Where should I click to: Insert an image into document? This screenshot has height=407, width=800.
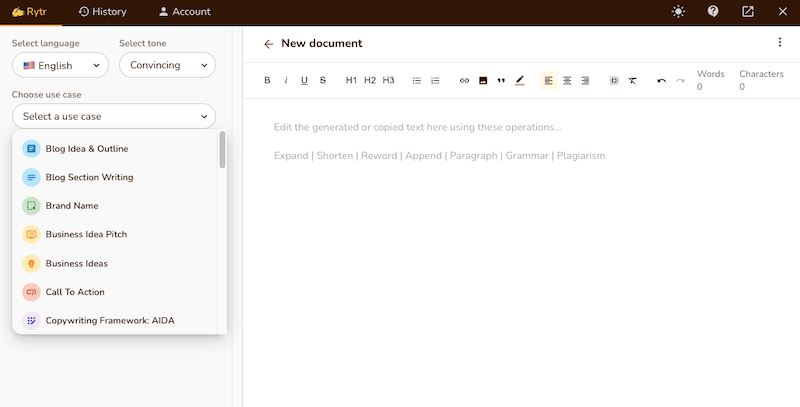[x=483, y=81]
